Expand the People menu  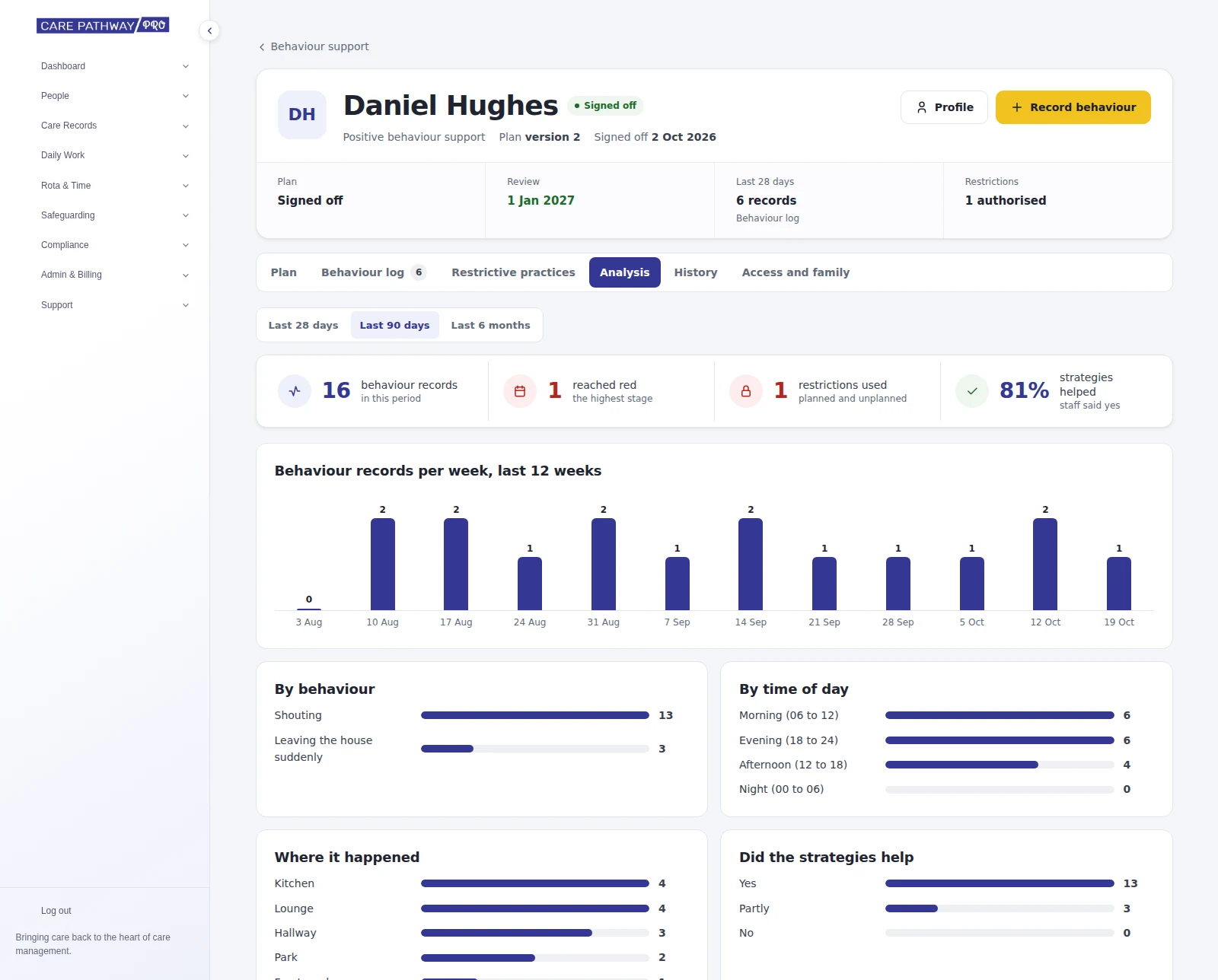115,96
